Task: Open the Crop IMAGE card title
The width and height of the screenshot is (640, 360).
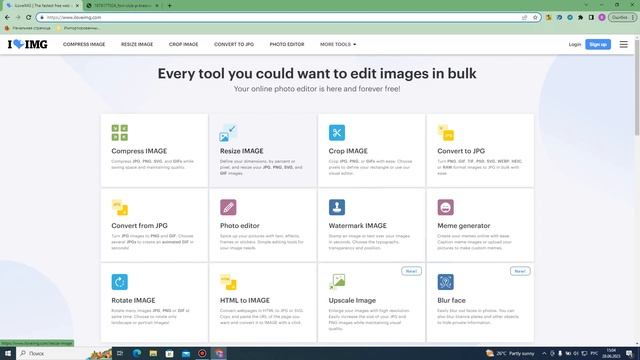Action: [348, 151]
